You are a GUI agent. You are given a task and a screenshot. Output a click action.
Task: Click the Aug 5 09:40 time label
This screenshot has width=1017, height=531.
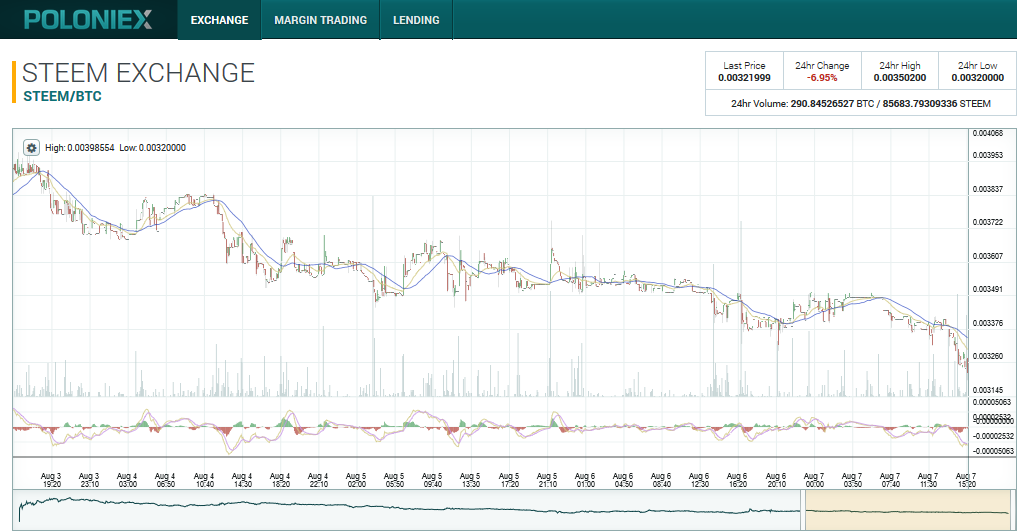(432, 480)
